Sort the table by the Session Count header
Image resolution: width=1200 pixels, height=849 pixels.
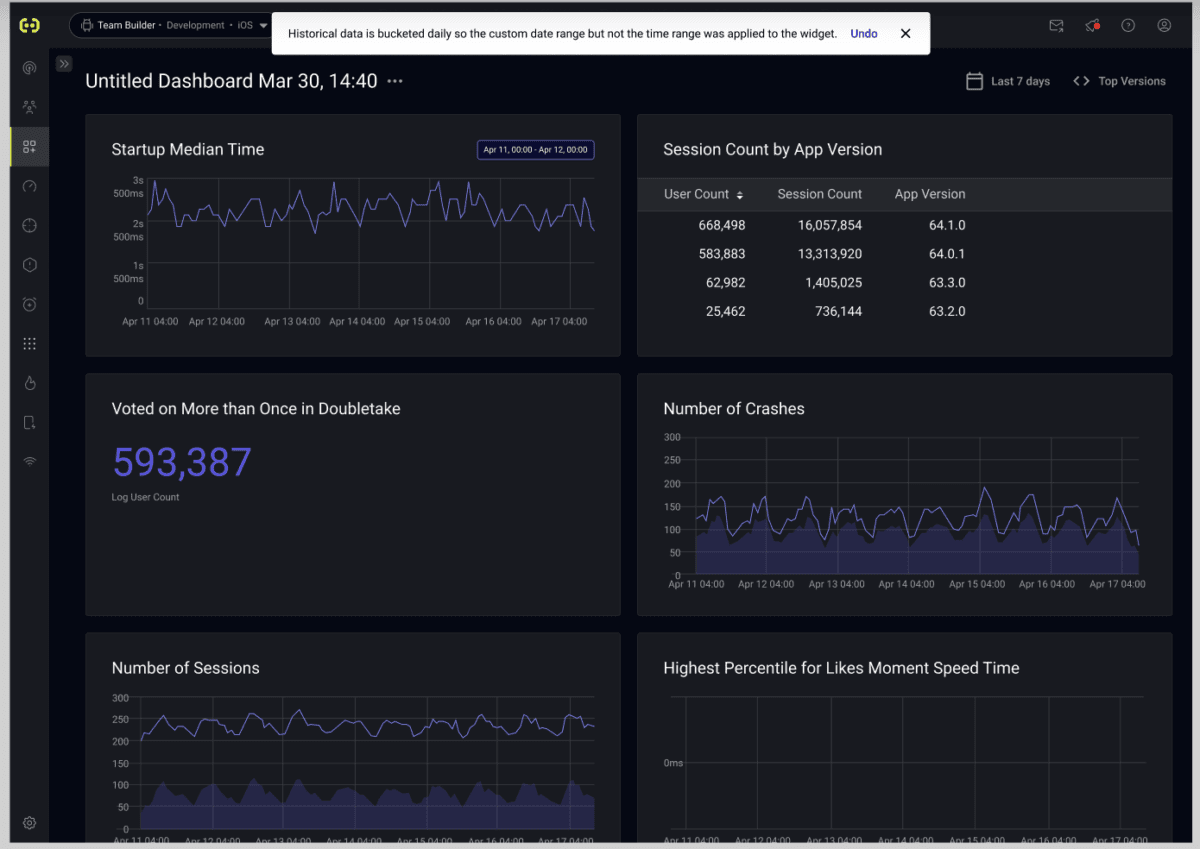820,194
